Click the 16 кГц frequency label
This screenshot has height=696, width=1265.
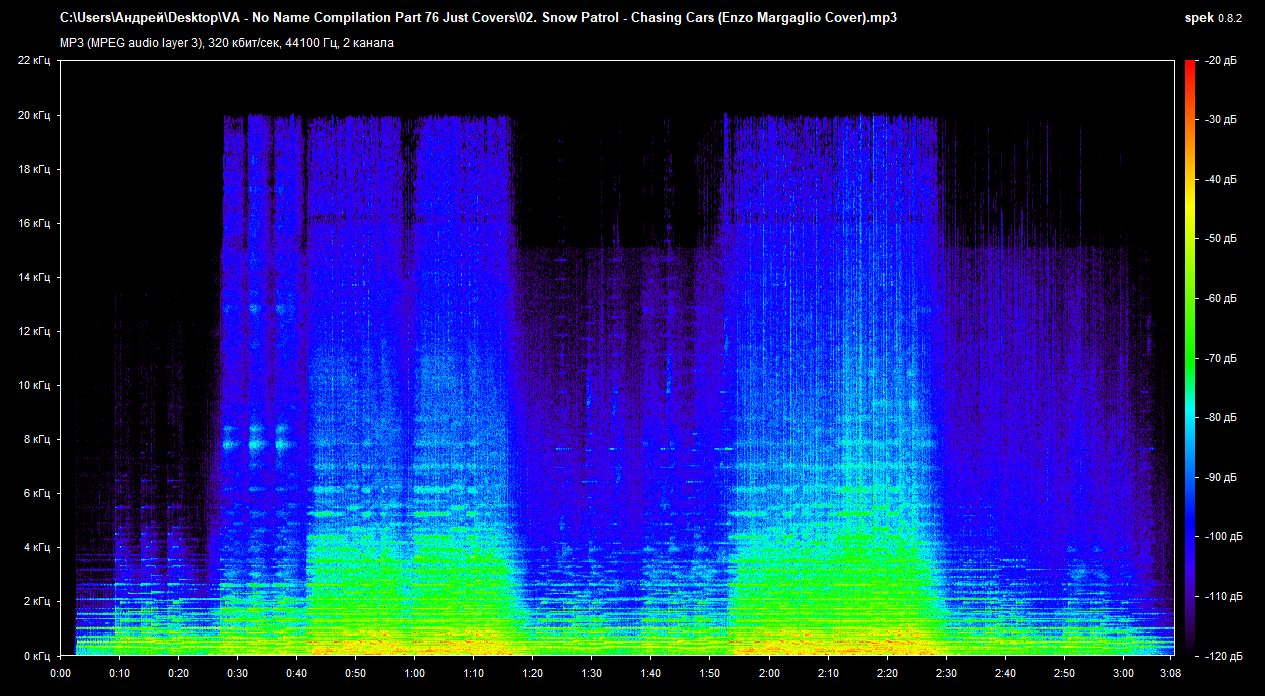33,223
